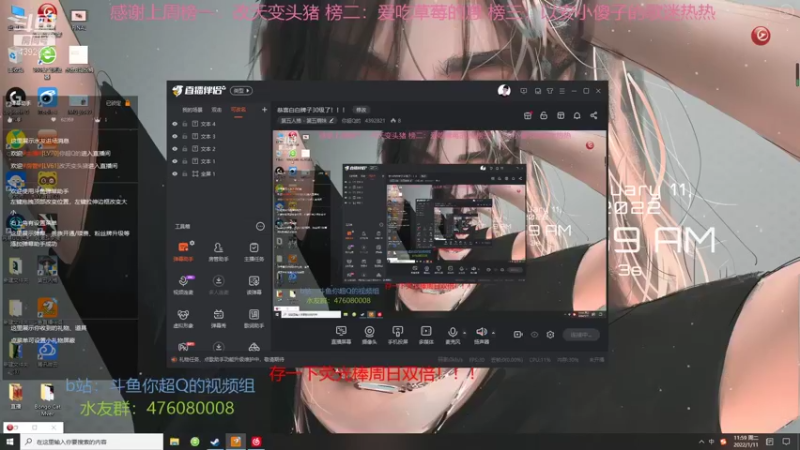Expand the speaker volume arrow
Screen dimensions: 800x450
(x=493, y=333)
